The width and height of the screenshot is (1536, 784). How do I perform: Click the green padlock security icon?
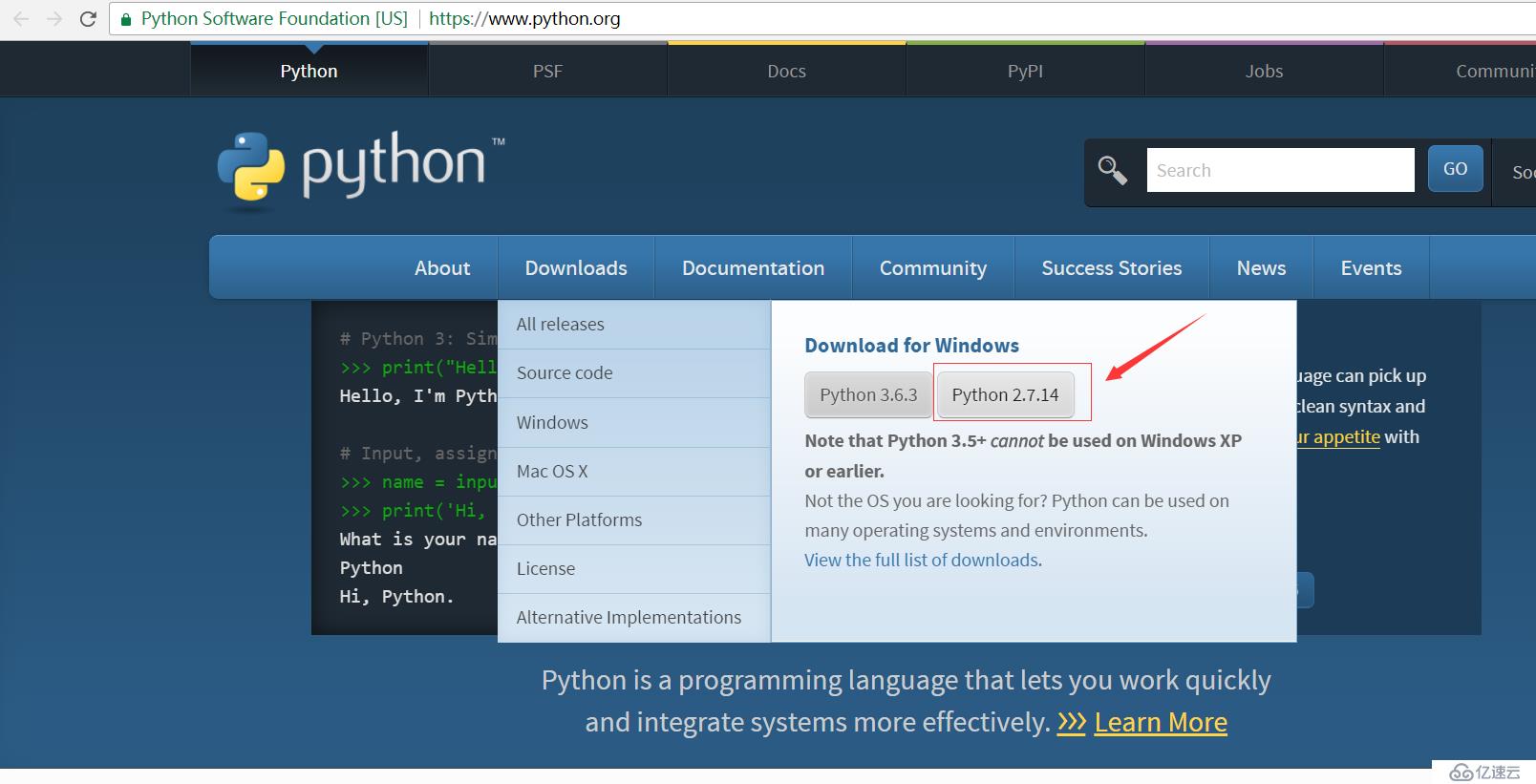pos(125,19)
